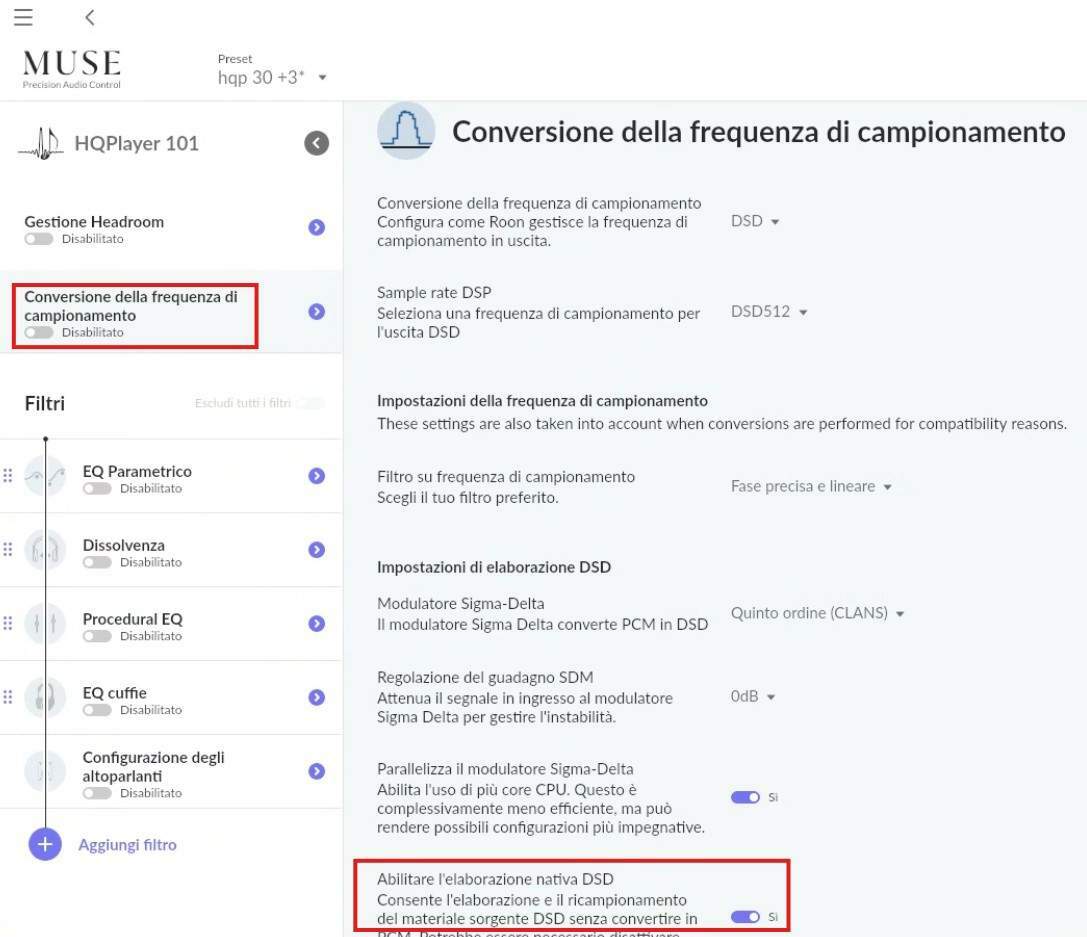Grab Procedural EQ drag handle
1087x937 pixels.
pyautogui.click(x=8, y=623)
